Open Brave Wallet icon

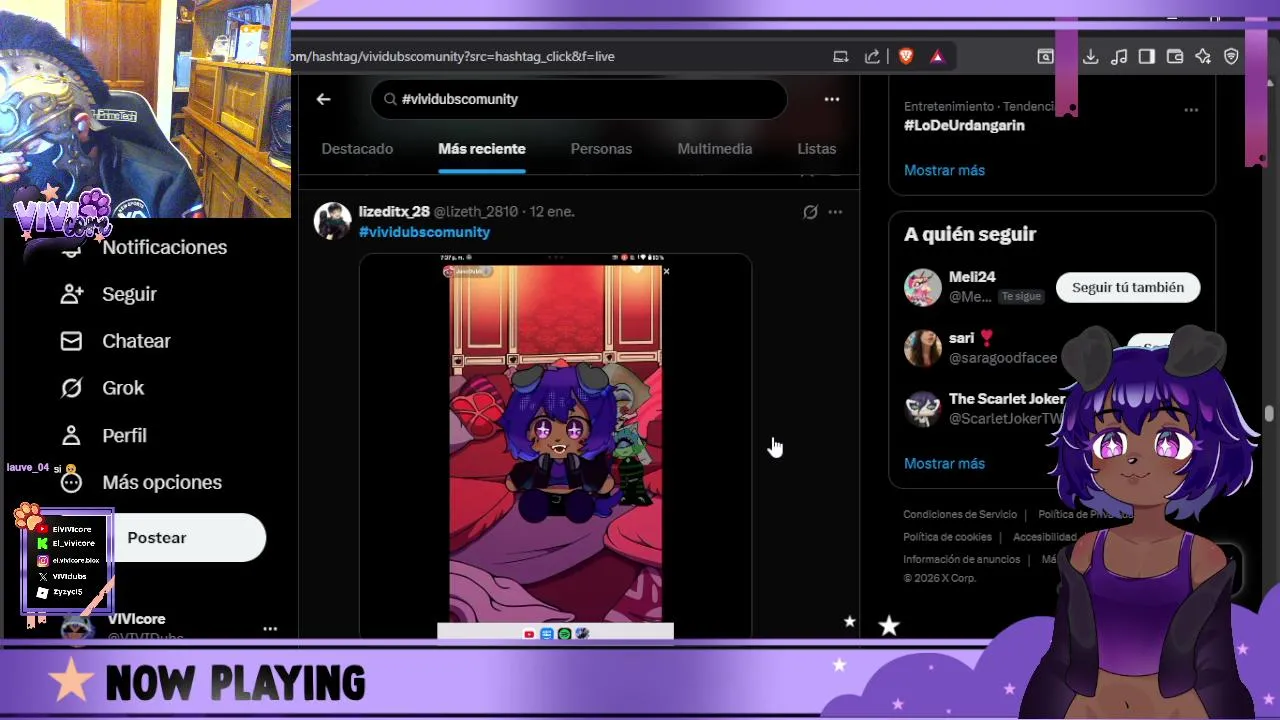point(1175,57)
